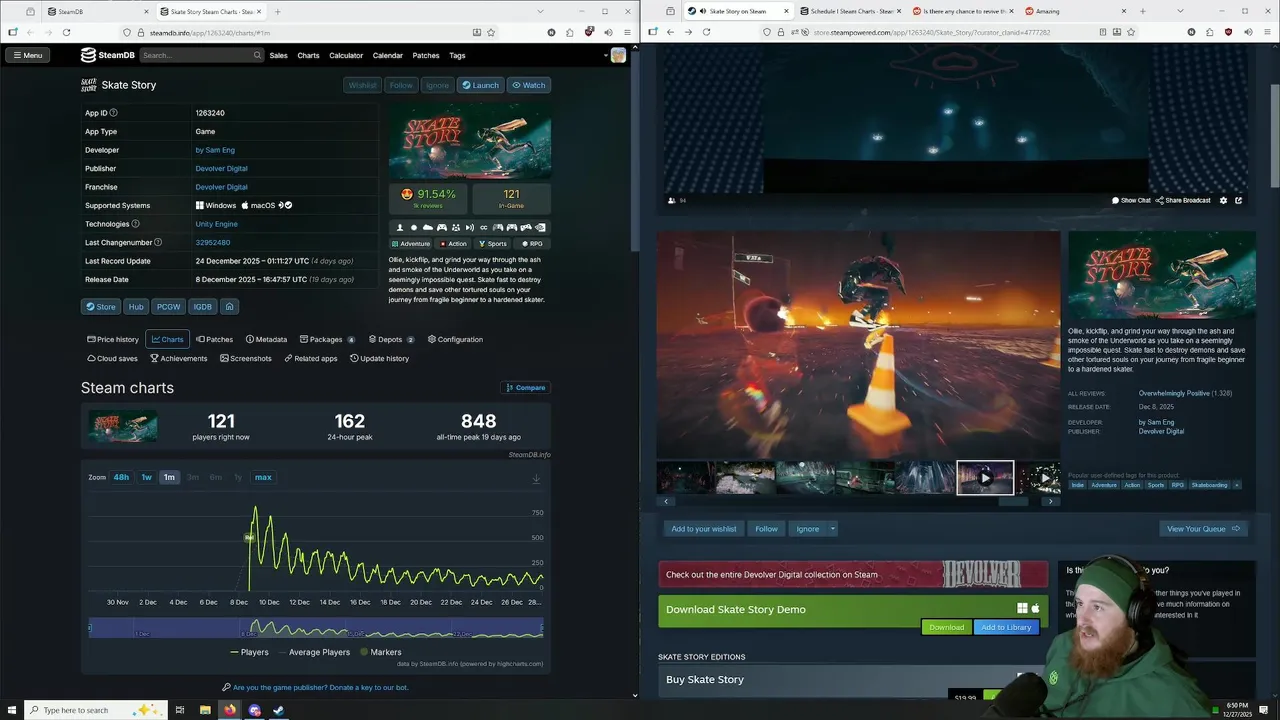Viewport: 1280px width, 720px height.
Task: Click back arrow in right browser window
Action: pyautogui.click(x=670, y=32)
